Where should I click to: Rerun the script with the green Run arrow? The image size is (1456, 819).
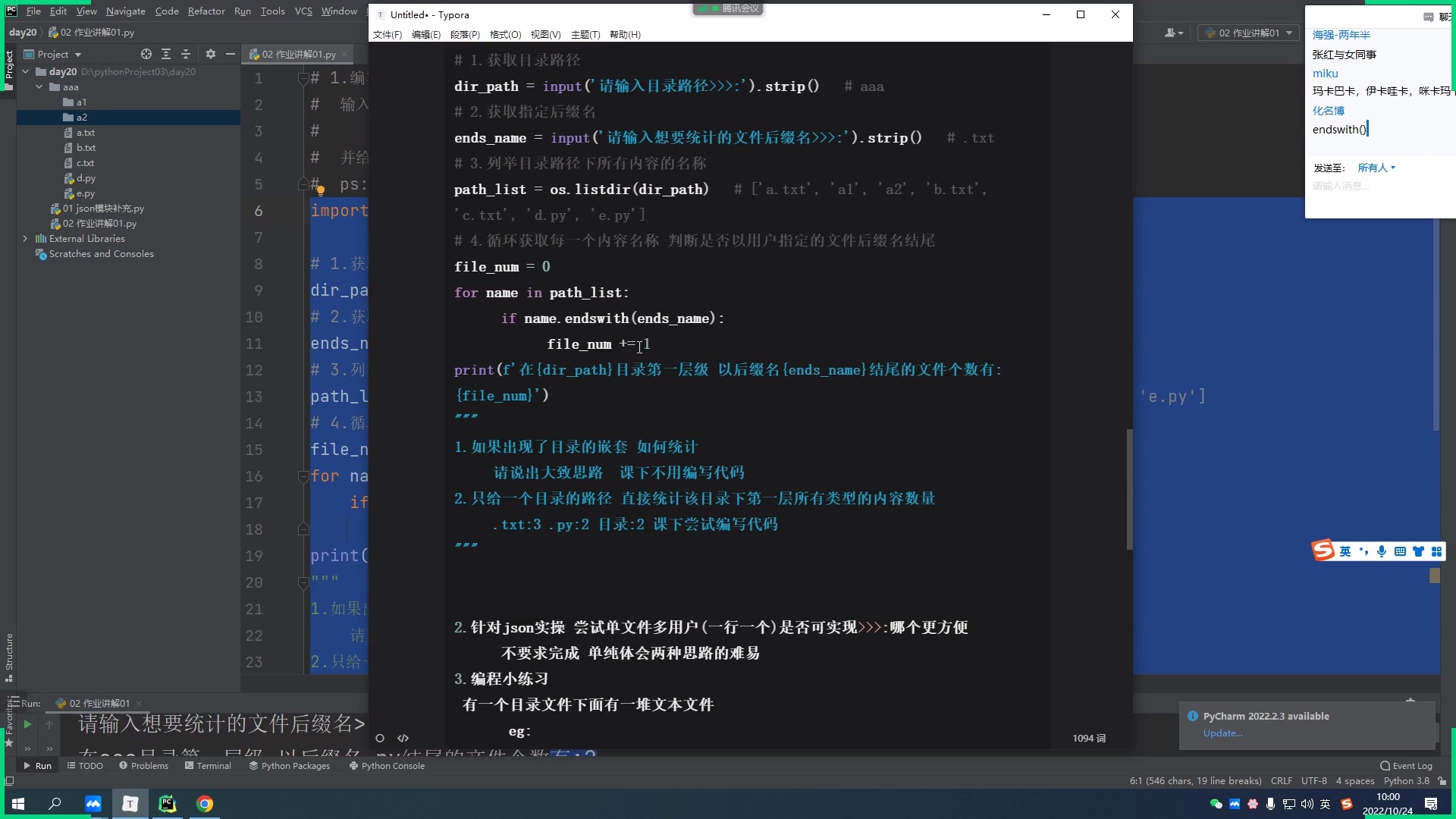point(27,724)
